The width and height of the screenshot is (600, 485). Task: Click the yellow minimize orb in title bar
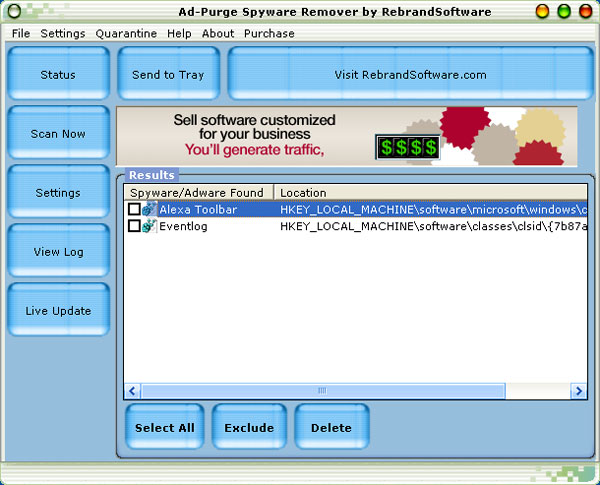(542, 11)
